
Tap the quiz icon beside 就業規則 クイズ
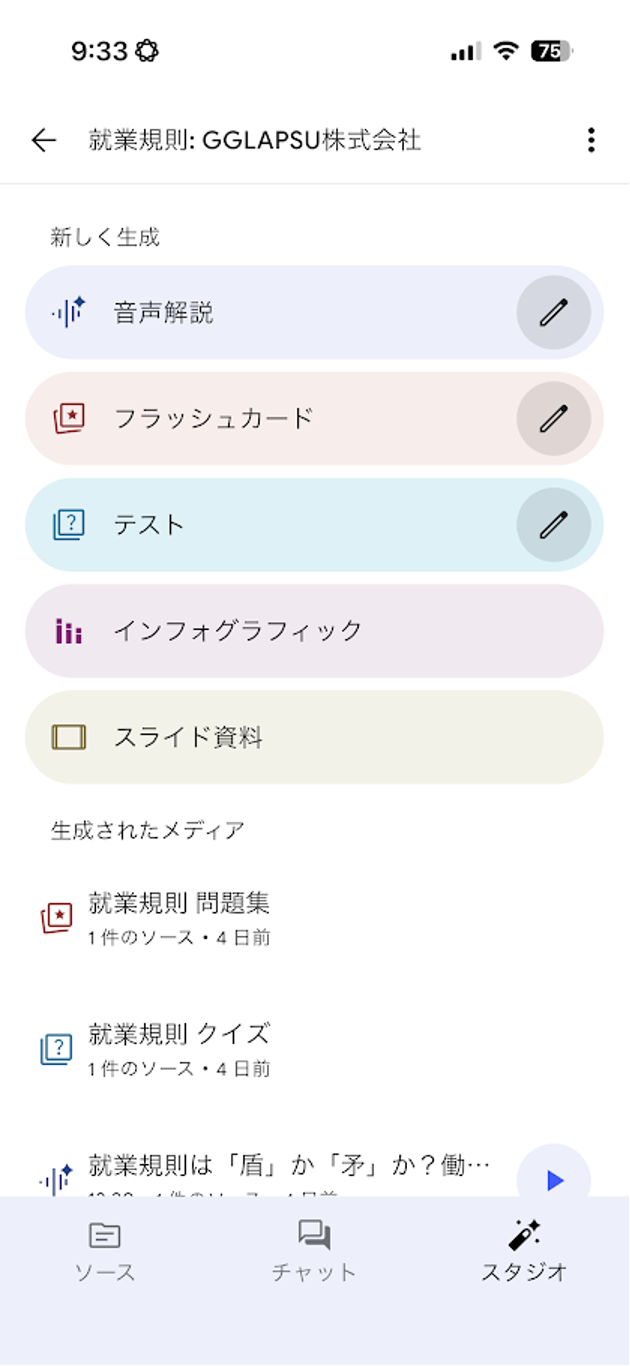57,1048
